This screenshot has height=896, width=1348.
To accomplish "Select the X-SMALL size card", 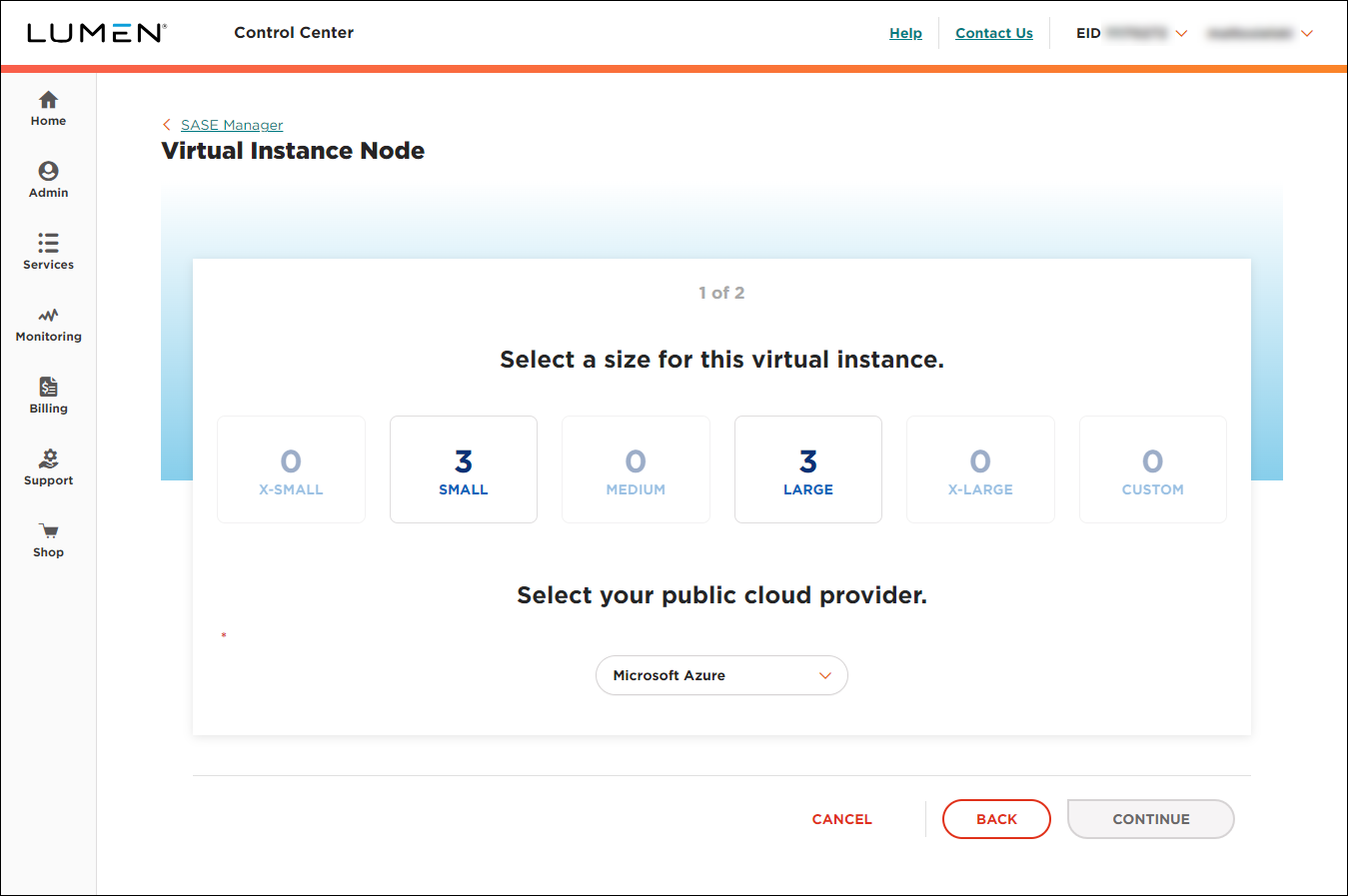I will (291, 469).
